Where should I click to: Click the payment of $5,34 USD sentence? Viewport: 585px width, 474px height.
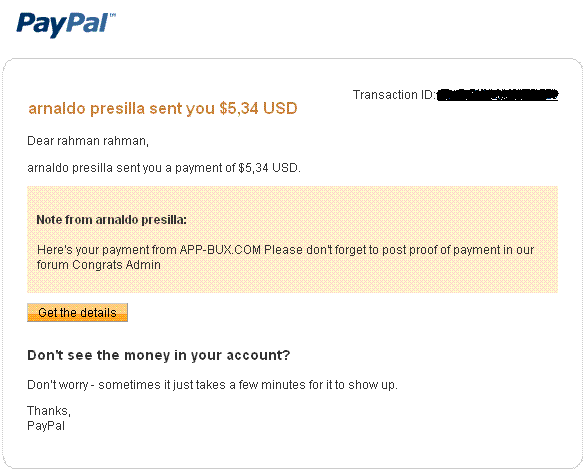pyautogui.click(x=164, y=168)
